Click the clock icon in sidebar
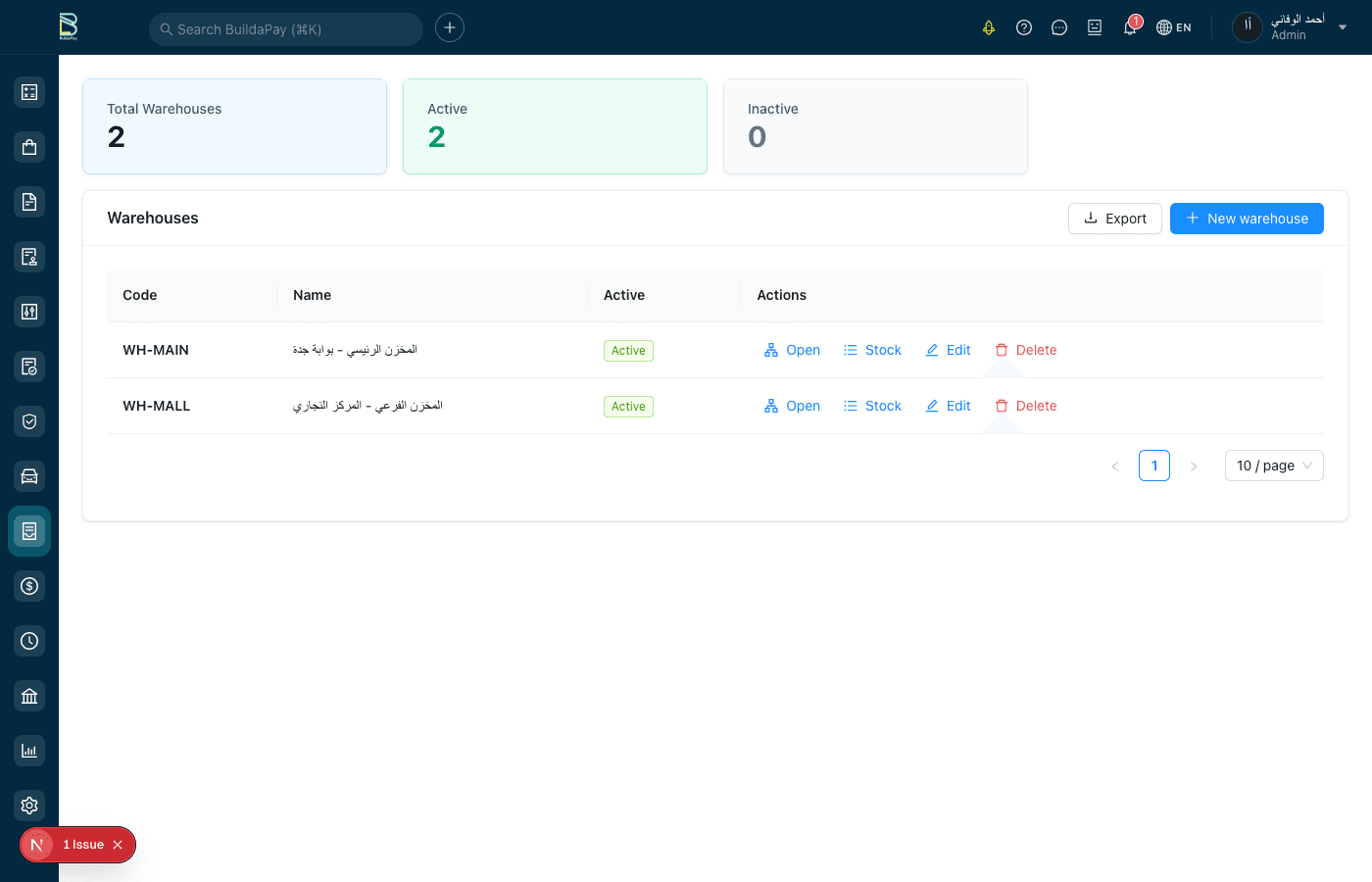Viewport: 1372px width, 882px height. pyautogui.click(x=29, y=641)
